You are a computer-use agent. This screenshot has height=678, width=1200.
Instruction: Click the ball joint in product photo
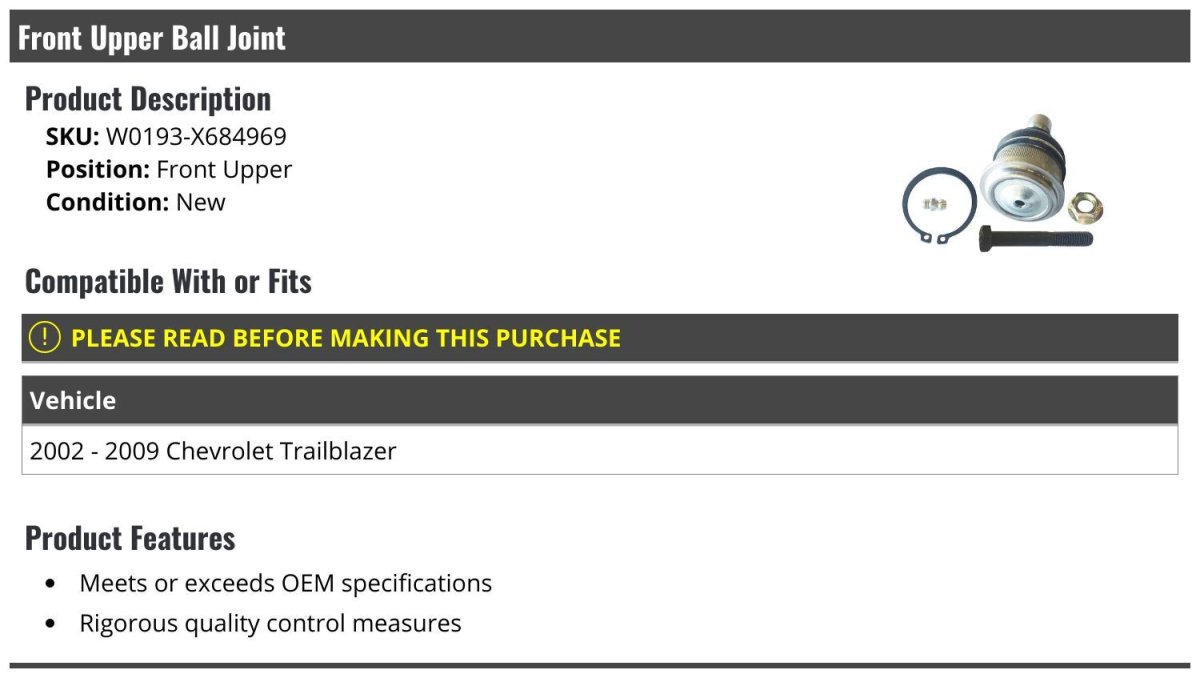pyautogui.click(x=1021, y=168)
